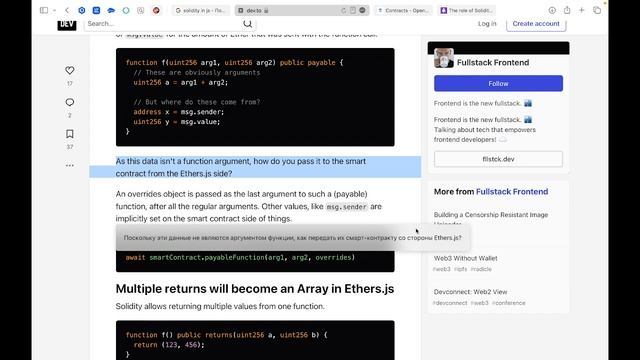
Task: Open 'Fullstack Frontend' link in More from heading
Action: coord(512,191)
